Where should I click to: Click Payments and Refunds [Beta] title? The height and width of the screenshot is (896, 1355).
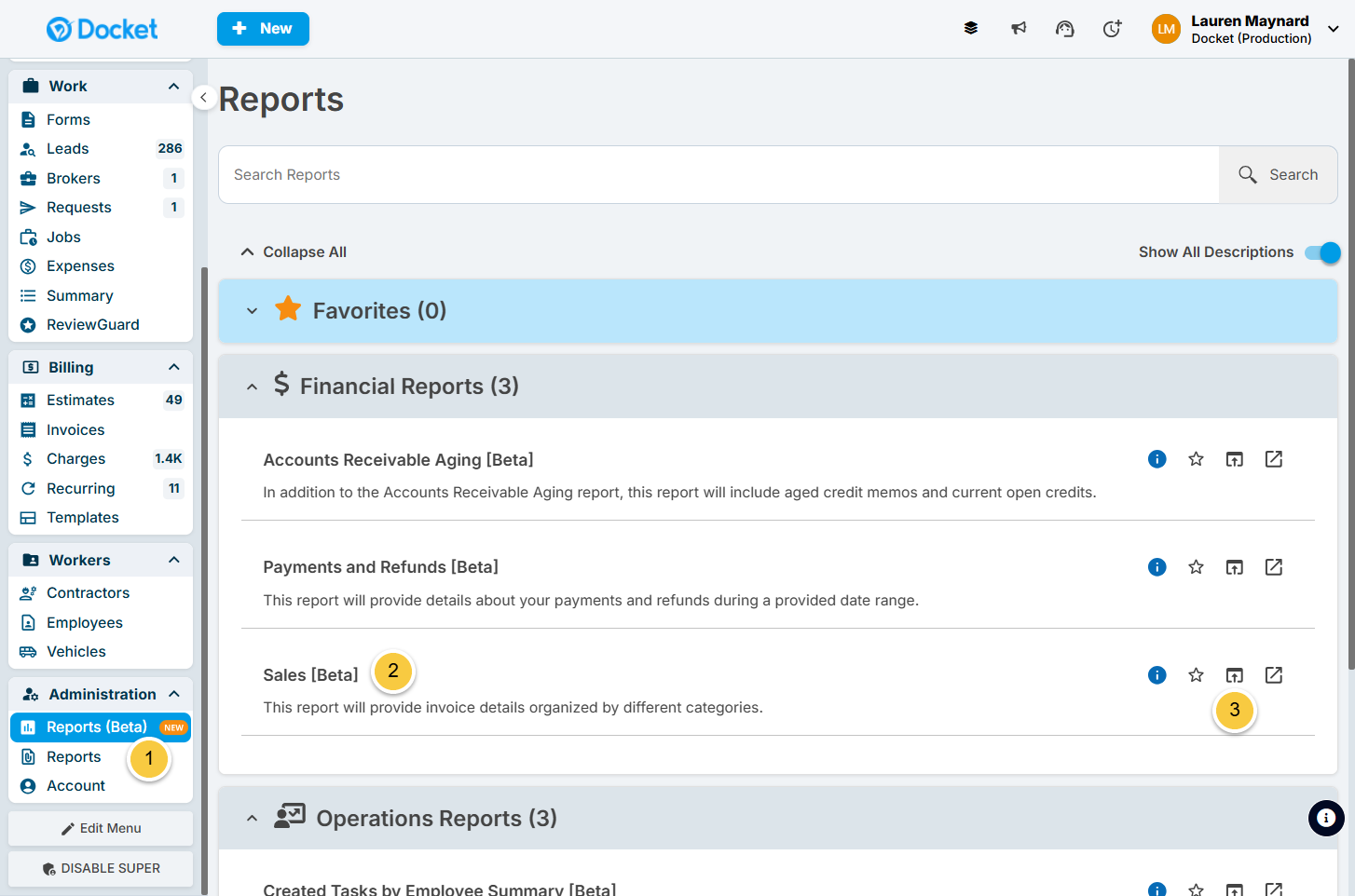[x=380, y=567]
